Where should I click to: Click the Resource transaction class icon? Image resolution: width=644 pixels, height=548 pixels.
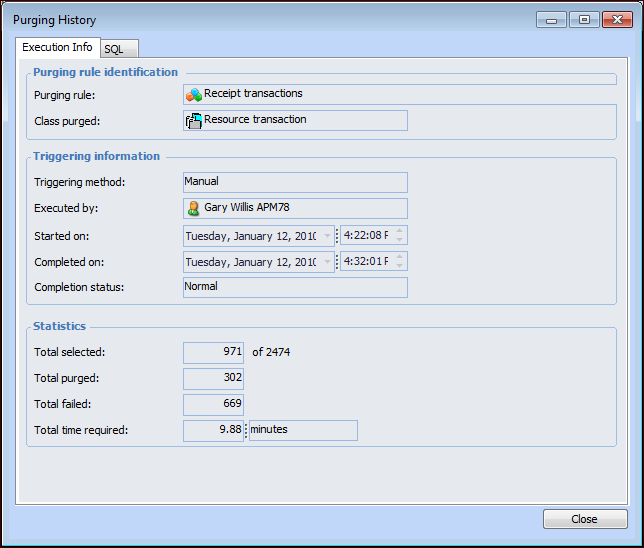click(193, 121)
